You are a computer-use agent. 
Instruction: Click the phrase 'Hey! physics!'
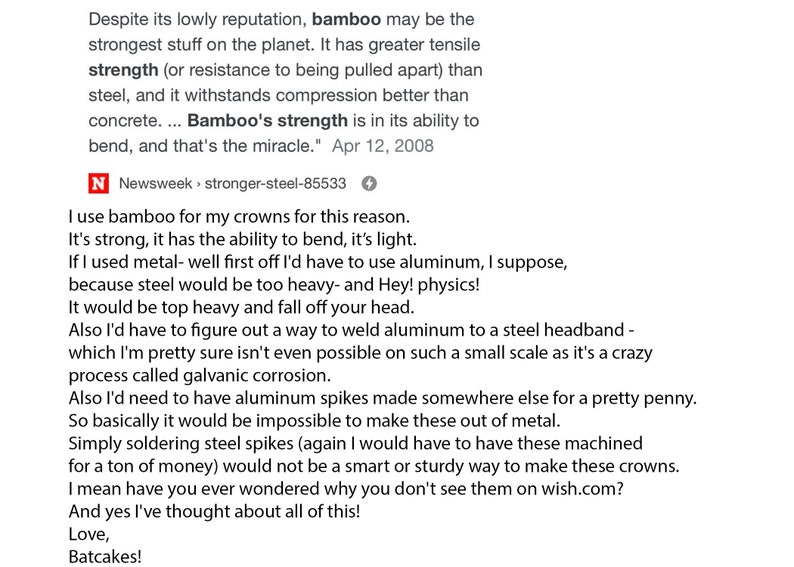coord(429,285)
